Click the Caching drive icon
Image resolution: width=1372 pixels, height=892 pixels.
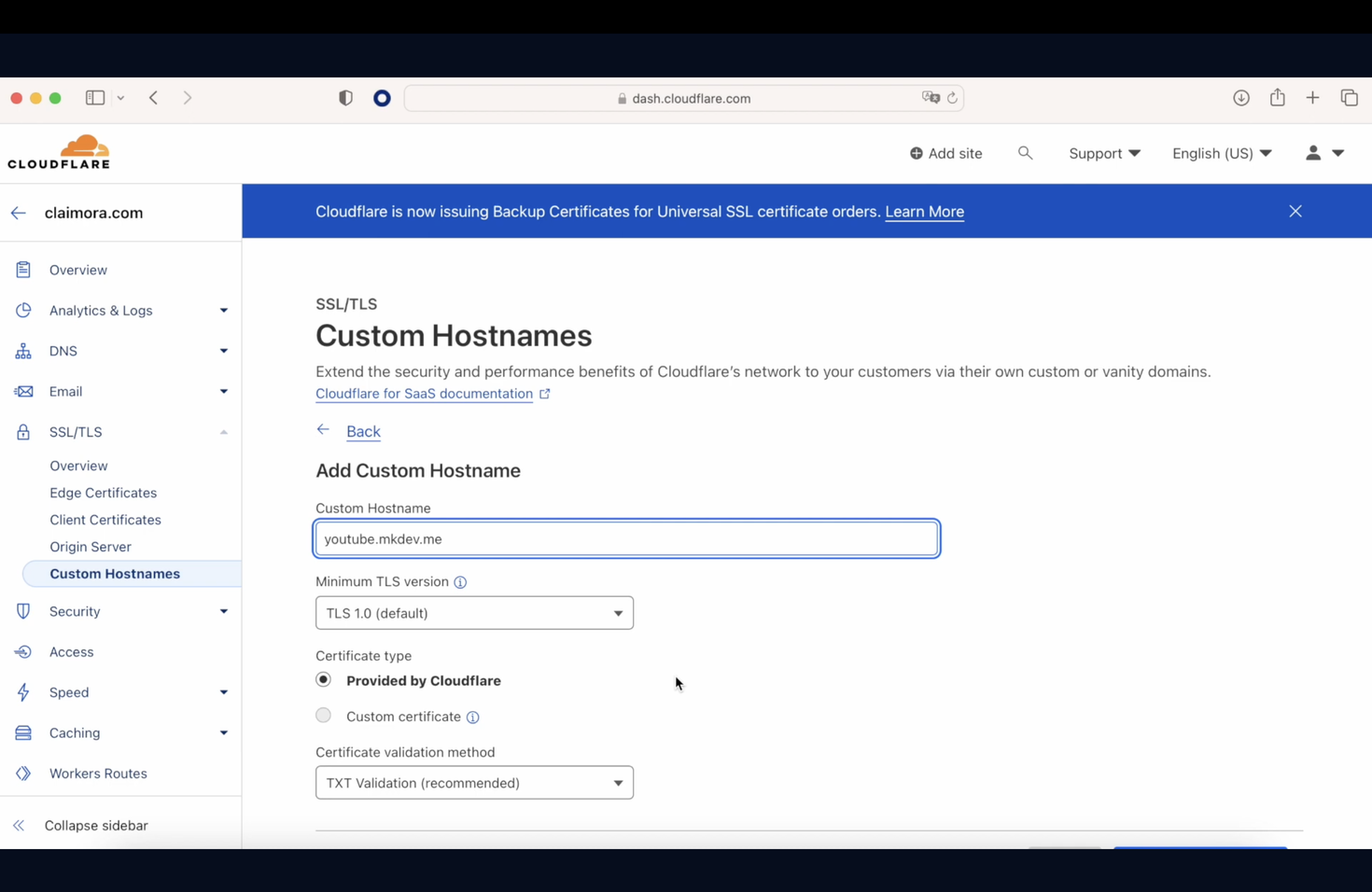(x=23, y=733)
